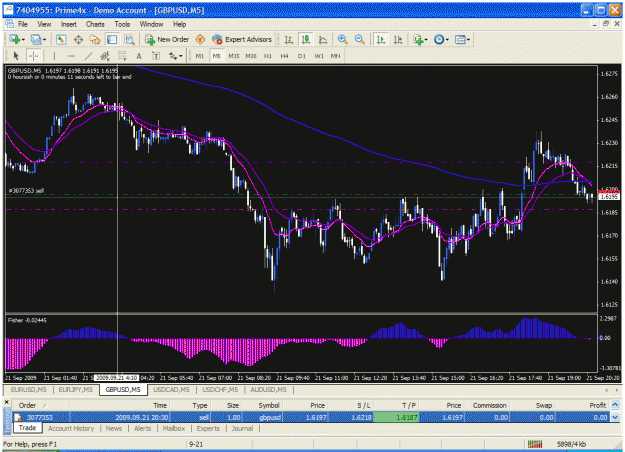Select the Crosshair cursor tool
The width and height of the screenshot is (625, 452).
33,56
